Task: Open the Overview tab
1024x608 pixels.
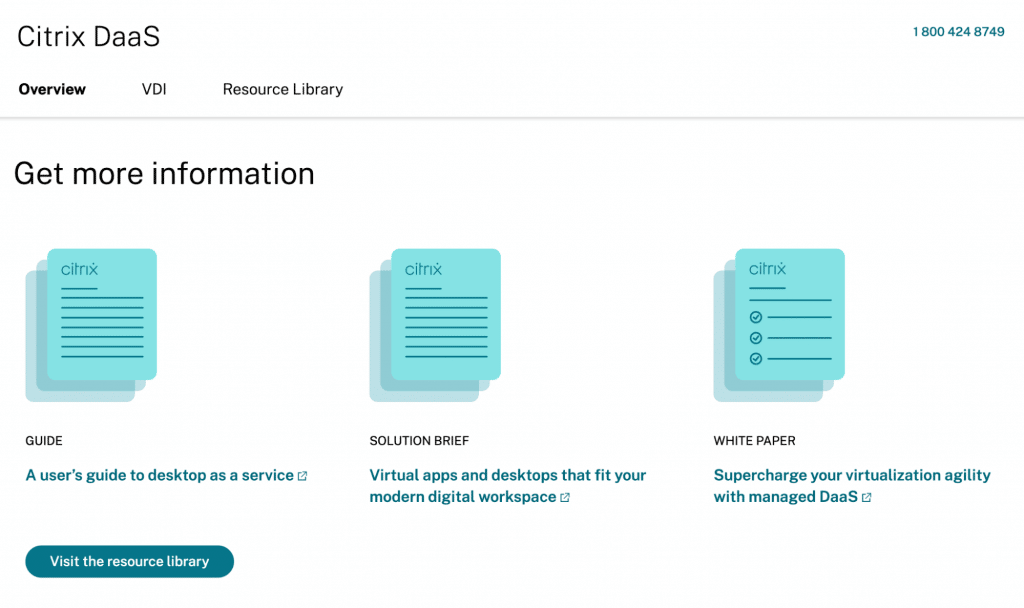Action: [52, 89]
